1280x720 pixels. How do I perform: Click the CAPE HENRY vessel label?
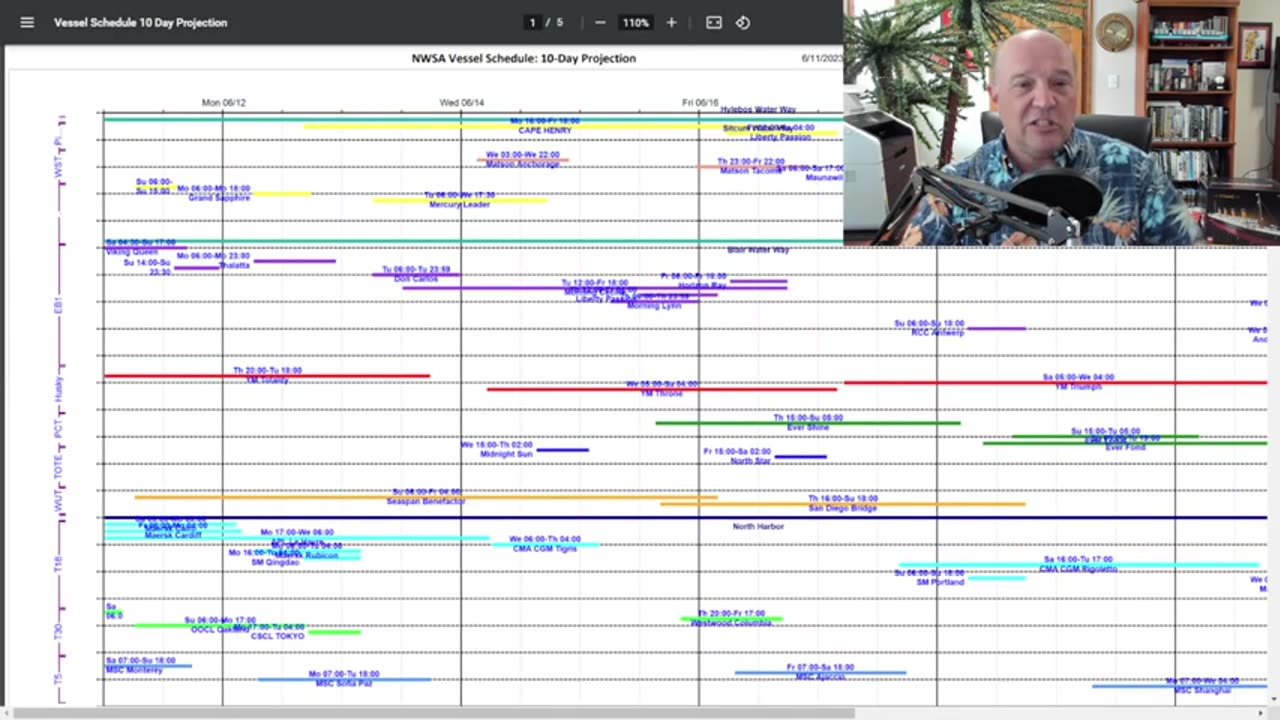[545, 131]
